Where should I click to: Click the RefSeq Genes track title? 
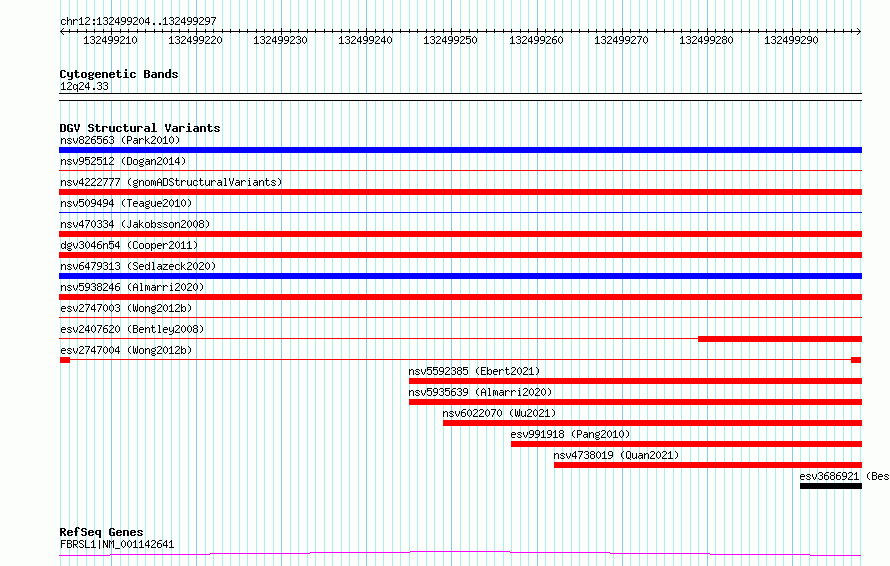click(101, 532)
